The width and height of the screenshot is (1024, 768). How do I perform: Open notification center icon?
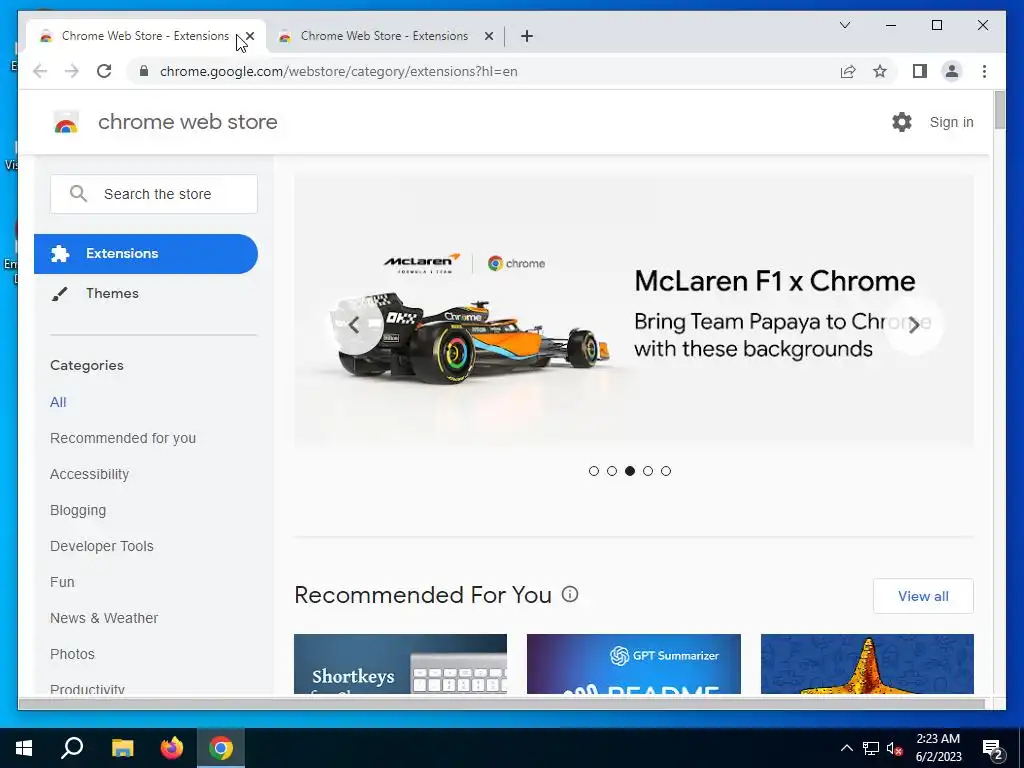click(x=993, y=748)
